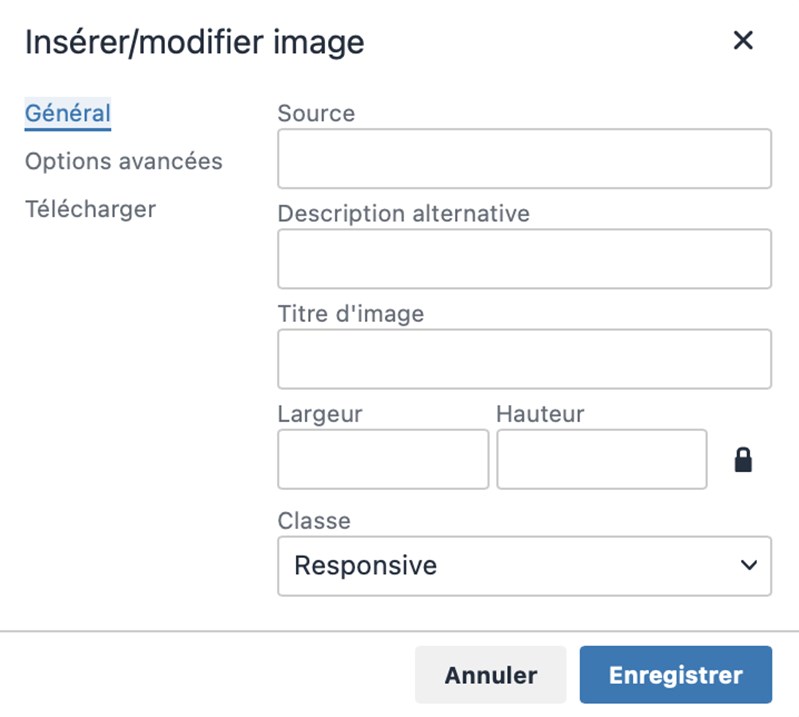This screenshot has width=799, height=717.
Task: Focus the Description alternative field
Action: tap(524, 259)
